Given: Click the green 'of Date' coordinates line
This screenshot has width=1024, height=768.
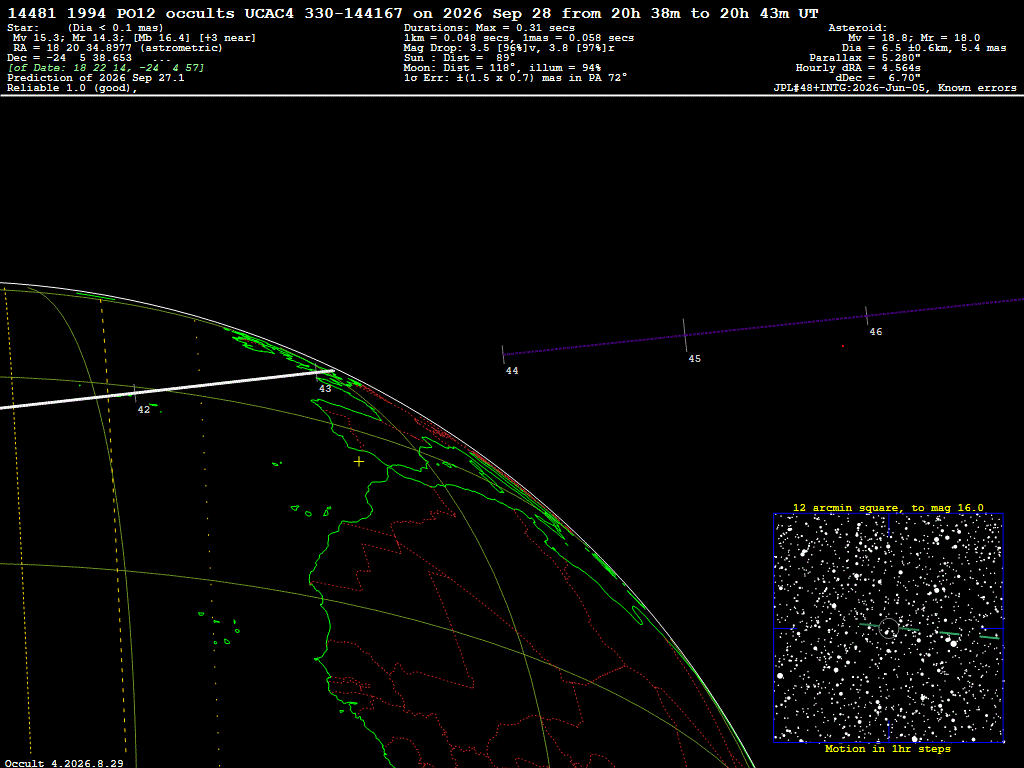Looking at the screenshot, I should (x=106, y=68).
